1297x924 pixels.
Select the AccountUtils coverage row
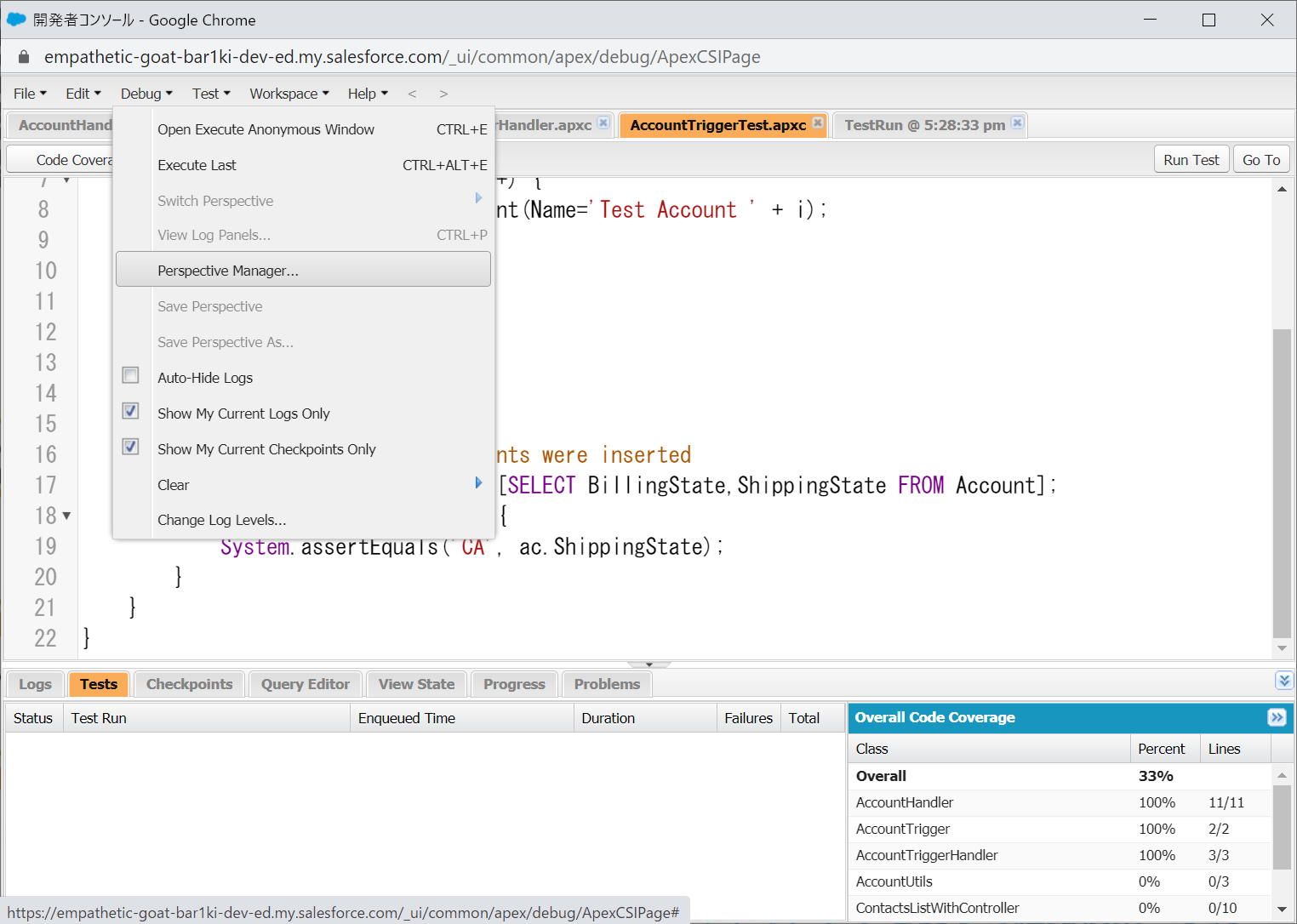(x=1060, y=881)
